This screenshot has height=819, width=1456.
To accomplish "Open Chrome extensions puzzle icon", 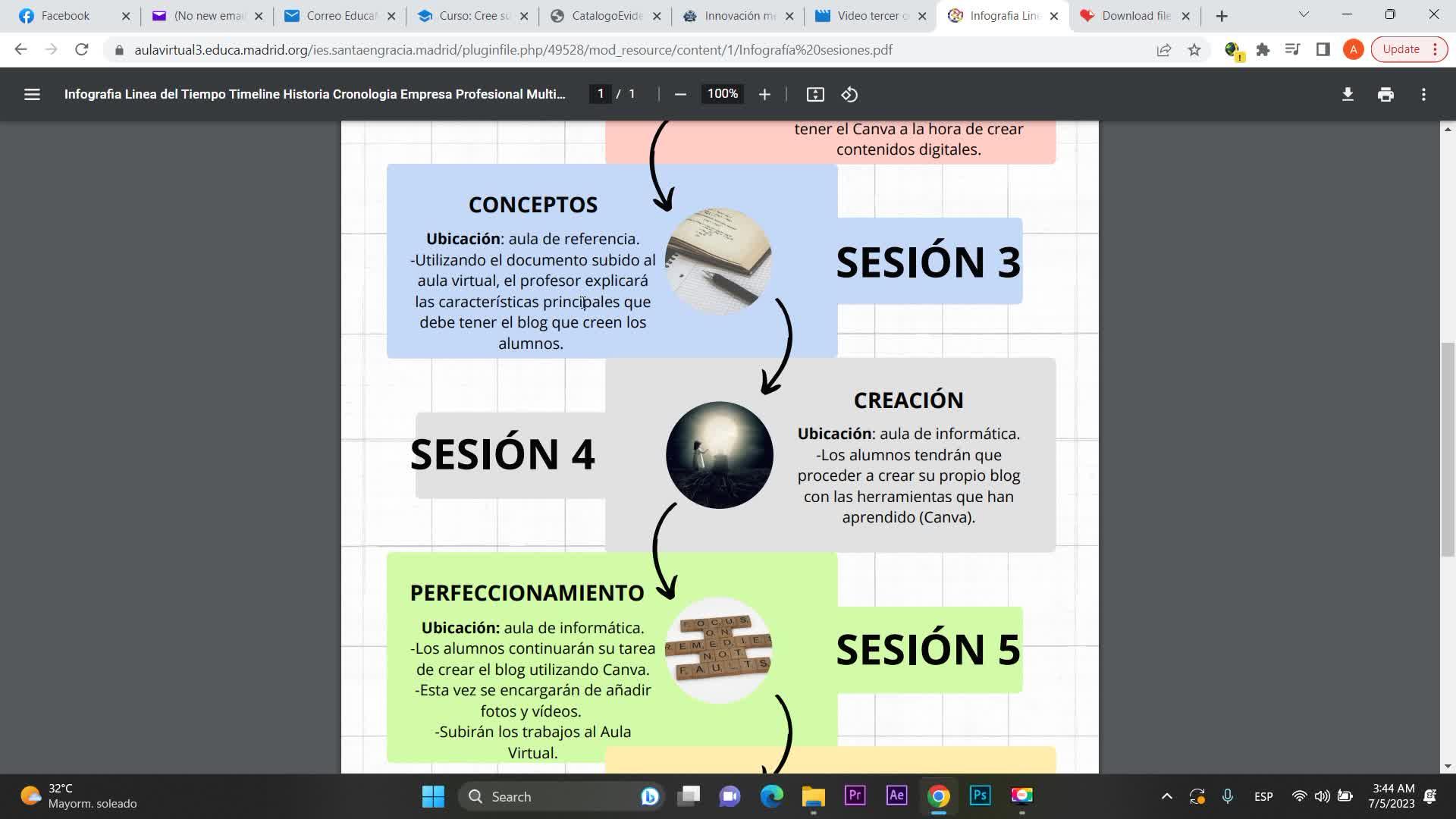I will [1263, 50].
